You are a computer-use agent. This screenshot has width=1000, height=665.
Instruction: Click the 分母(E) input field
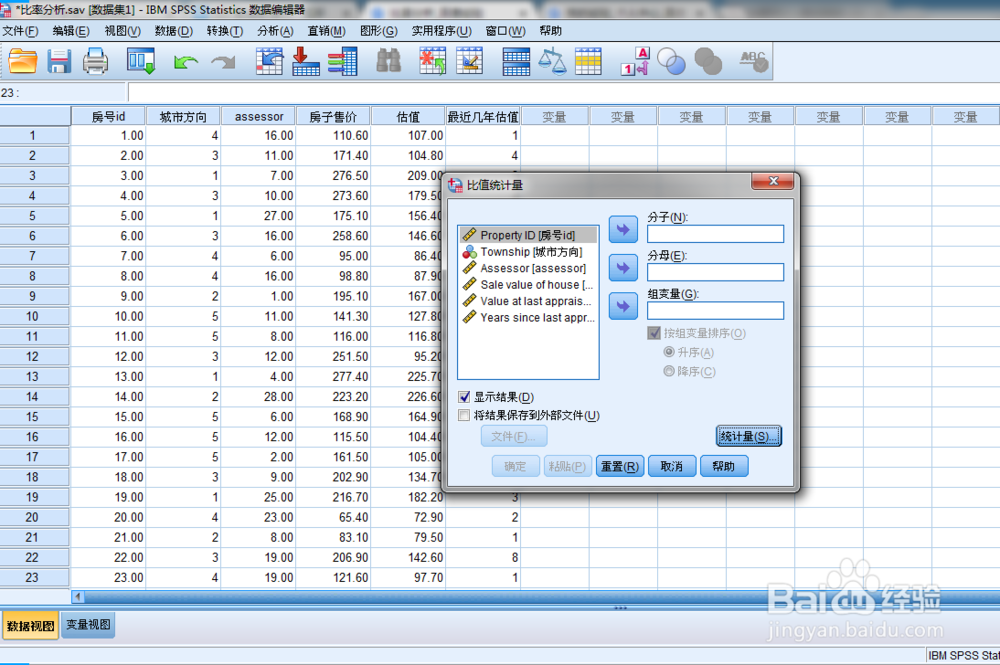pyautogui.click(x=715, y=272)
